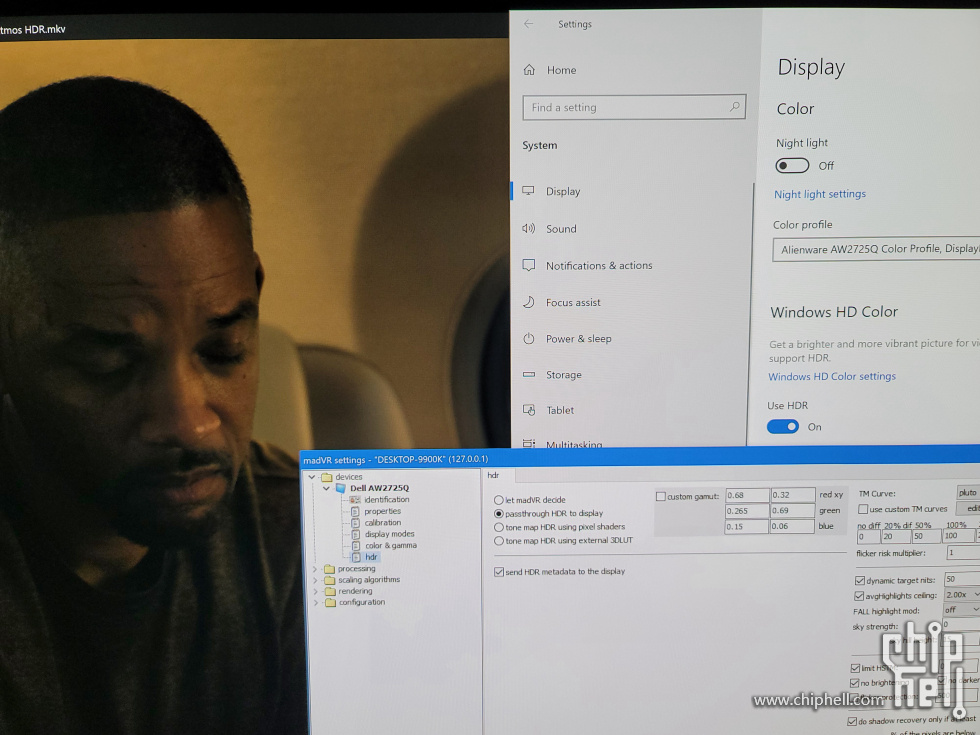Open the TM Curve pluto dropdown

tap(968, 492)
